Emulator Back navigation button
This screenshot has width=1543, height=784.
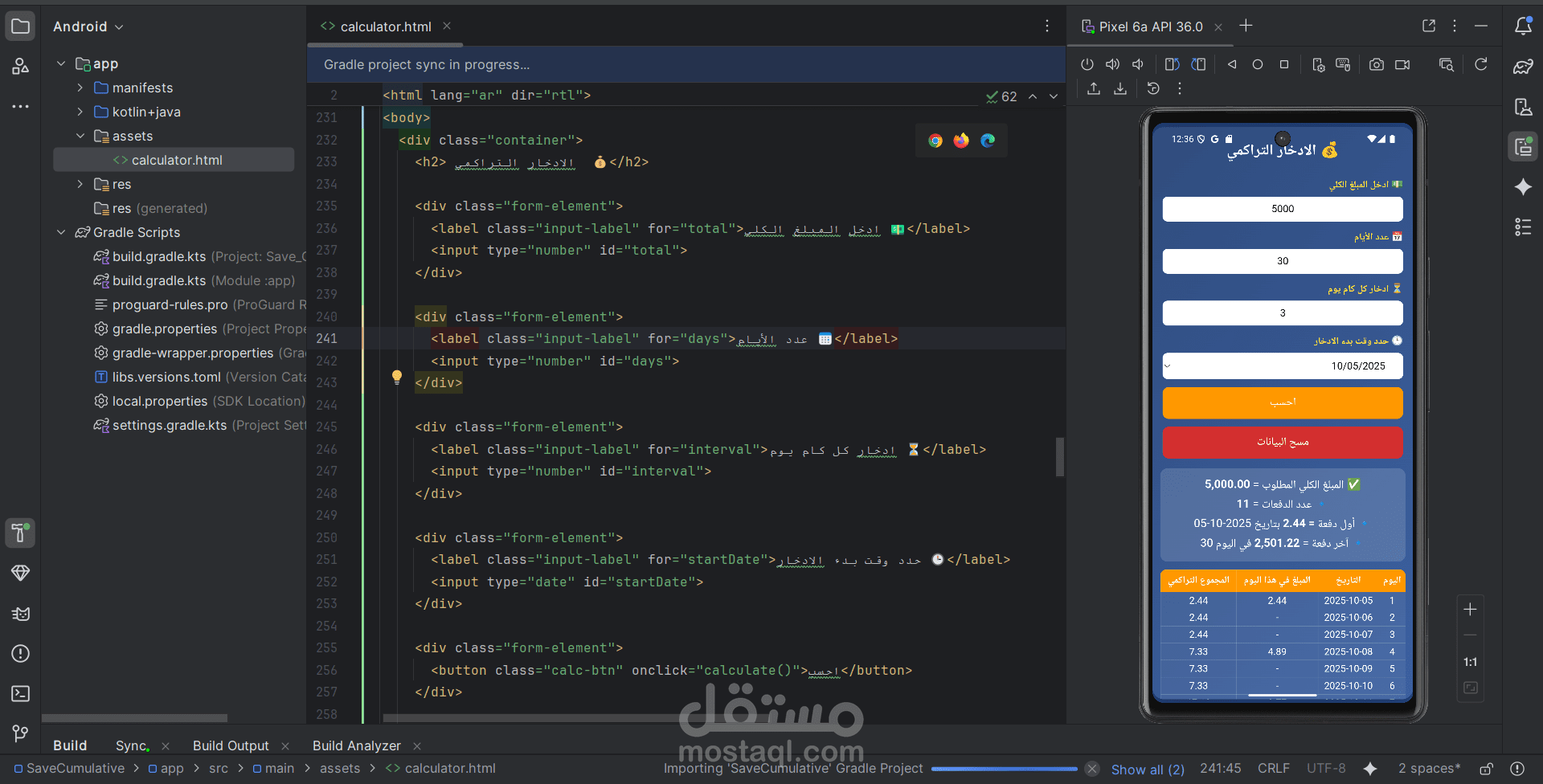tap(1232, 64)
